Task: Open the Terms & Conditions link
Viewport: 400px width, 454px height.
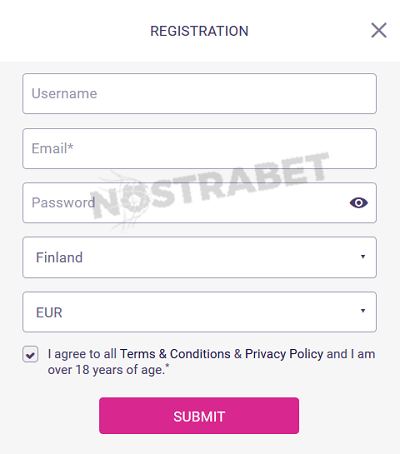Action: pos(175,354)
